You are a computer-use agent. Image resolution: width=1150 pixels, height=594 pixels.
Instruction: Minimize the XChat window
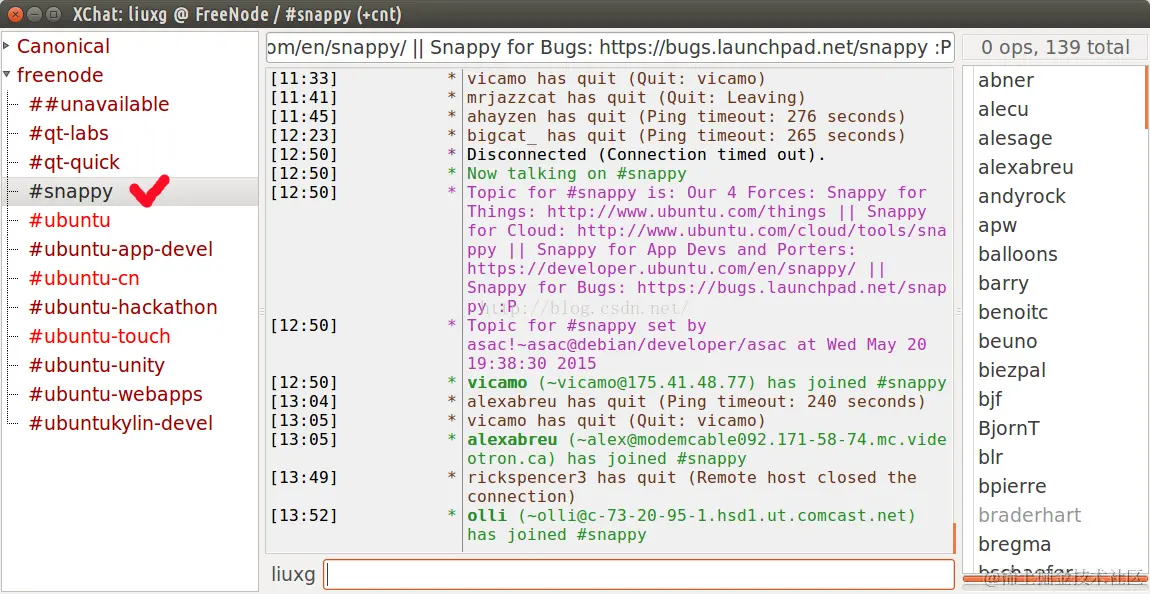coord(34,13)
